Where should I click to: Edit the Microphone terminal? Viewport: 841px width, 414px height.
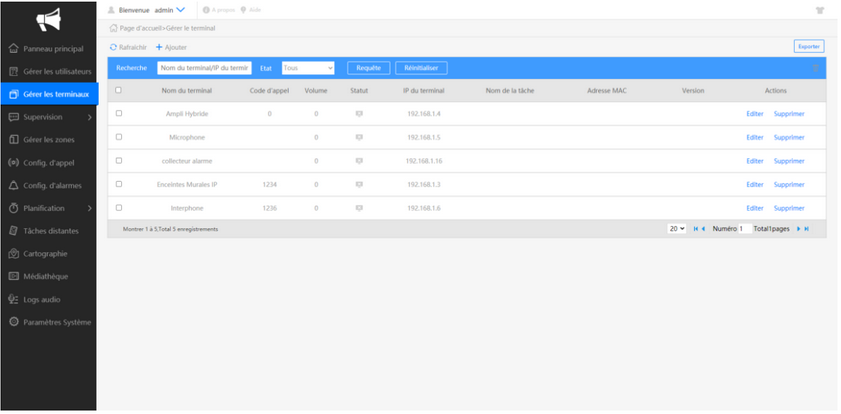tap(755, 137)
